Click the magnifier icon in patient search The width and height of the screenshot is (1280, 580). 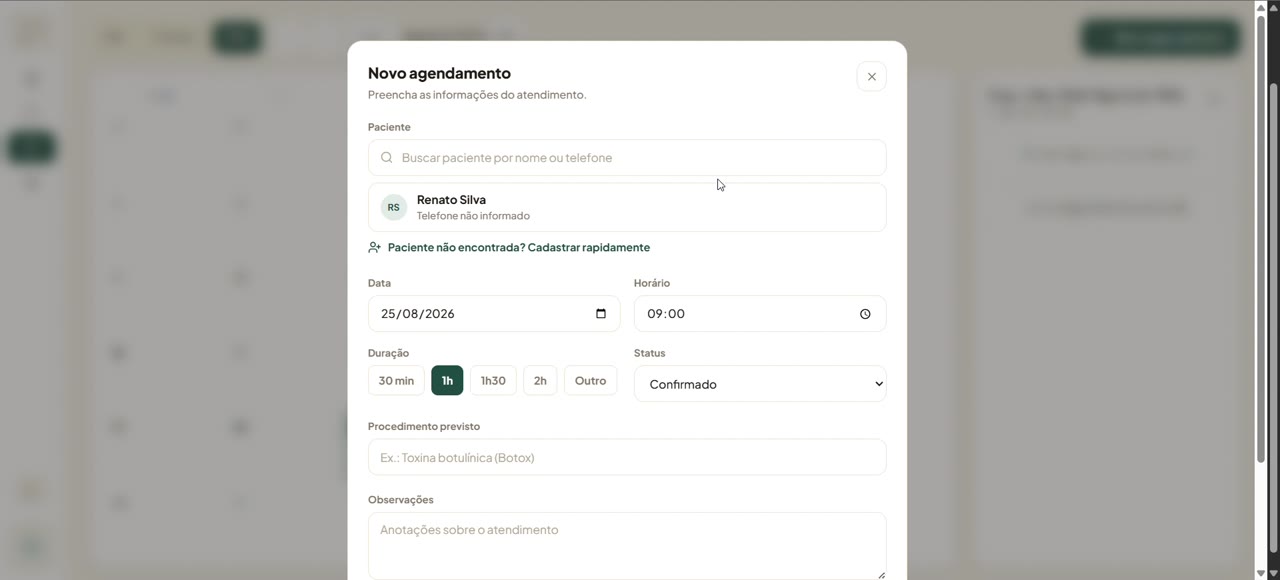(x=387, y=158)
